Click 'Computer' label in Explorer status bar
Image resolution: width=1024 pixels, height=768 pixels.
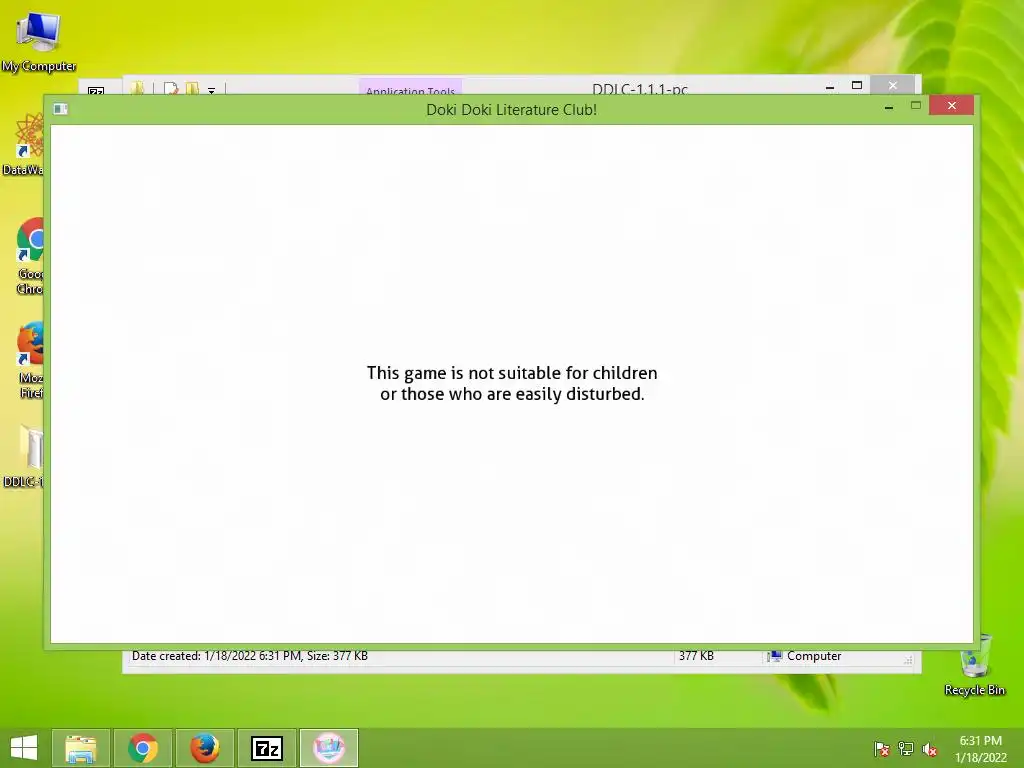click(814, 656)
